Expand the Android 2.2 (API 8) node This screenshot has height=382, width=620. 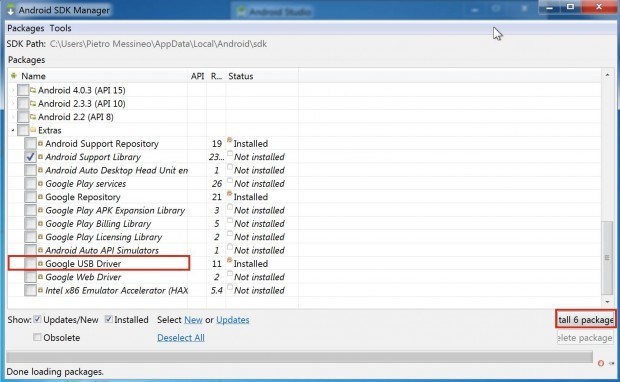13,117
